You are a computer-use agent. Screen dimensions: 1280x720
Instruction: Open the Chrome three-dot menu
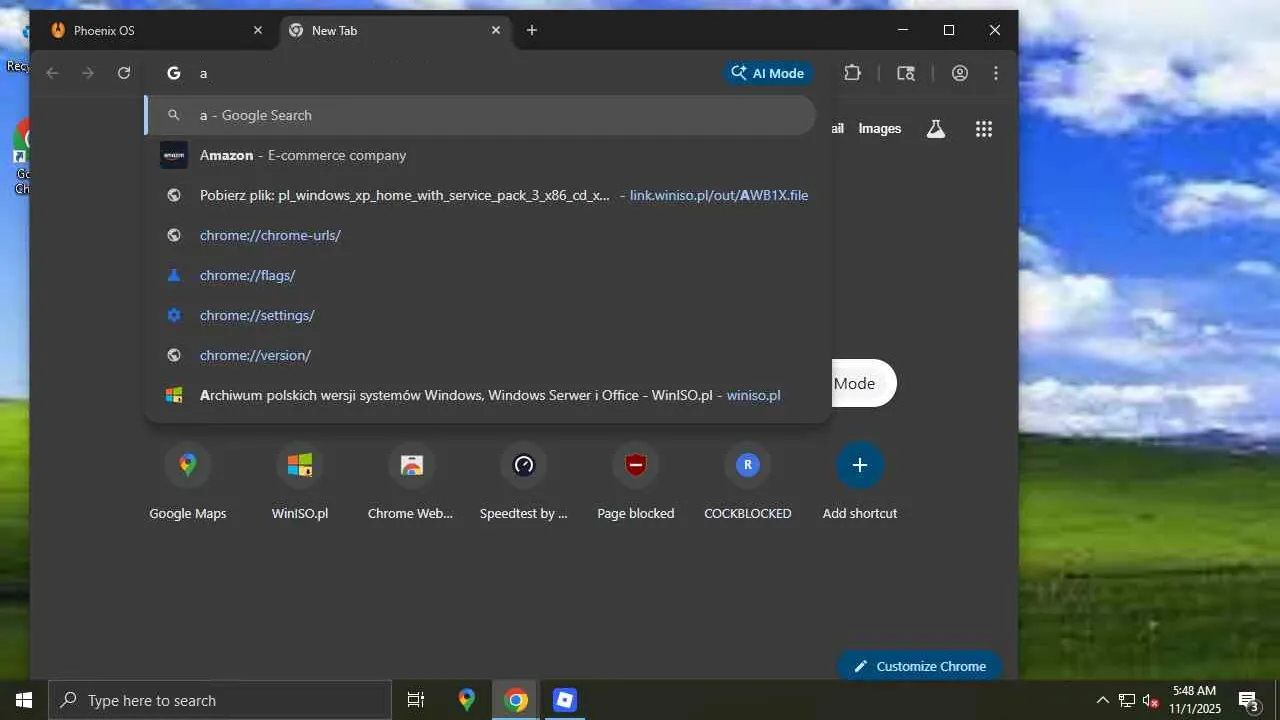pos(996,73)
